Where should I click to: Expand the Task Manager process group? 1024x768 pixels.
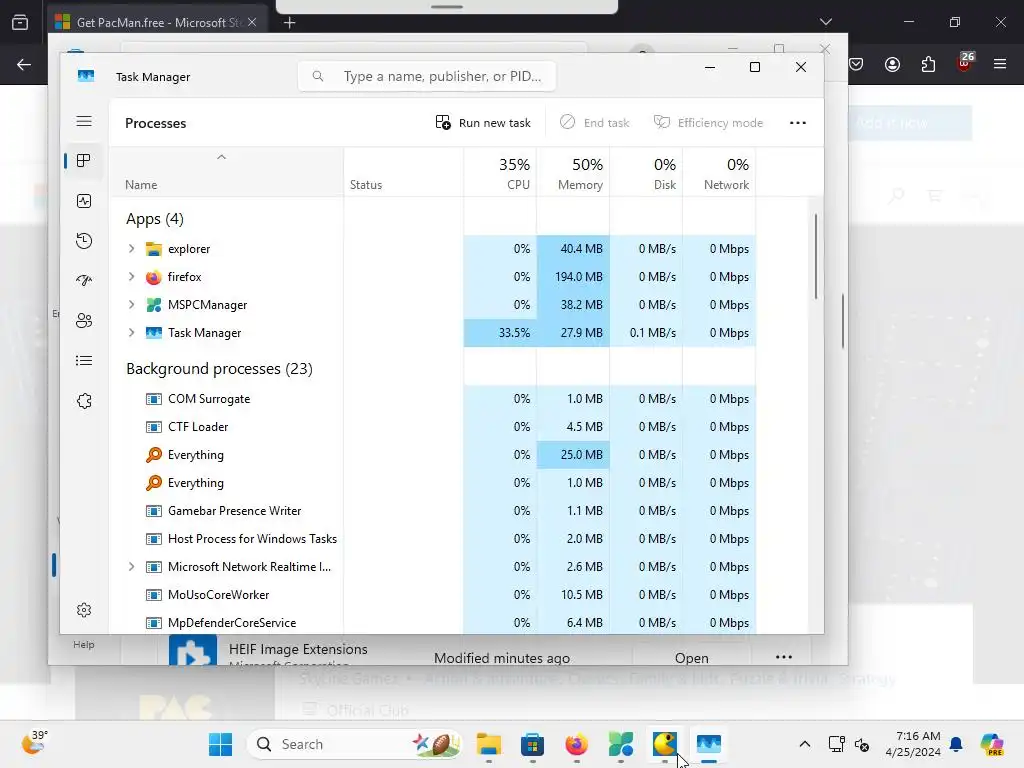(x=131, y=333)
